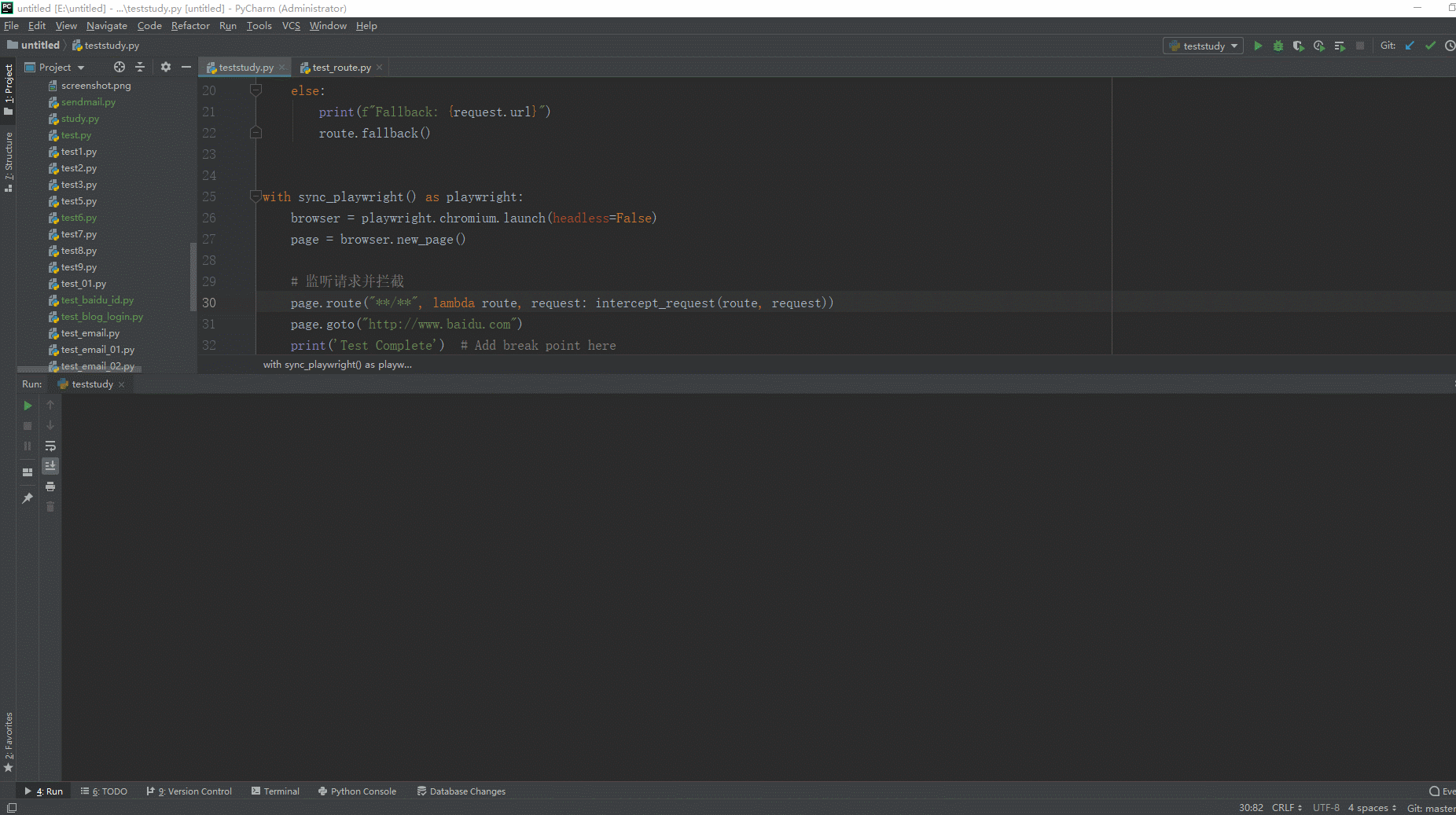The width and height of the screenshot is (1456, 815).
Task: Open the Refactor menu
Action: point(190,26)
